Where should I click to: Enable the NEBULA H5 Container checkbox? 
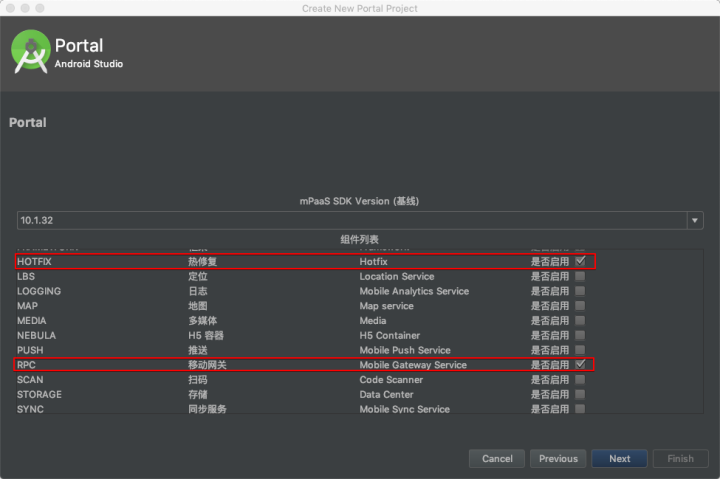point(580,335)
